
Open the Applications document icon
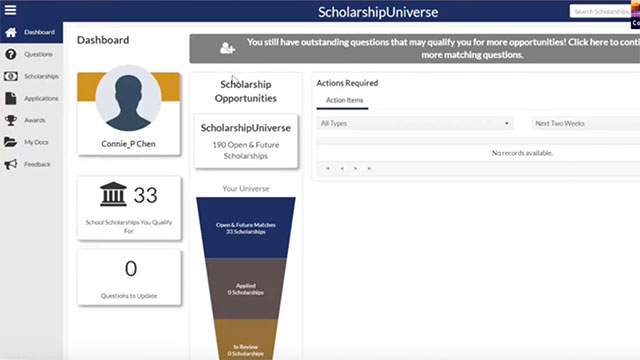[11, 98]
